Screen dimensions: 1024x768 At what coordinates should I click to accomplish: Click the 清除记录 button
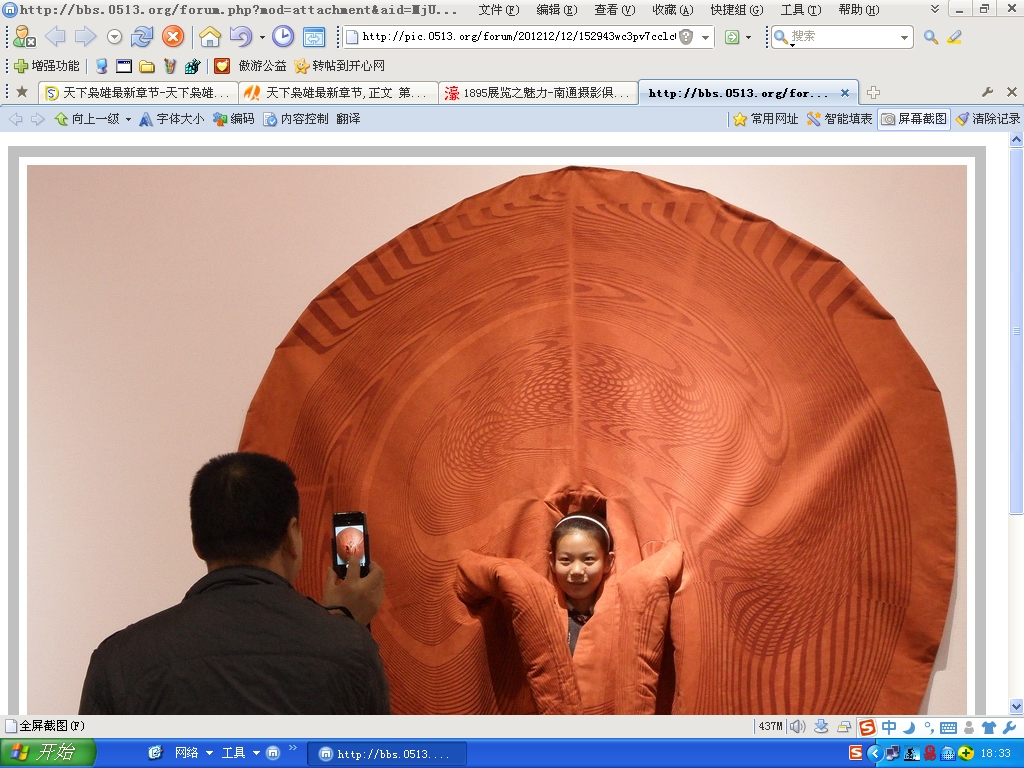[x=988, y=119]
